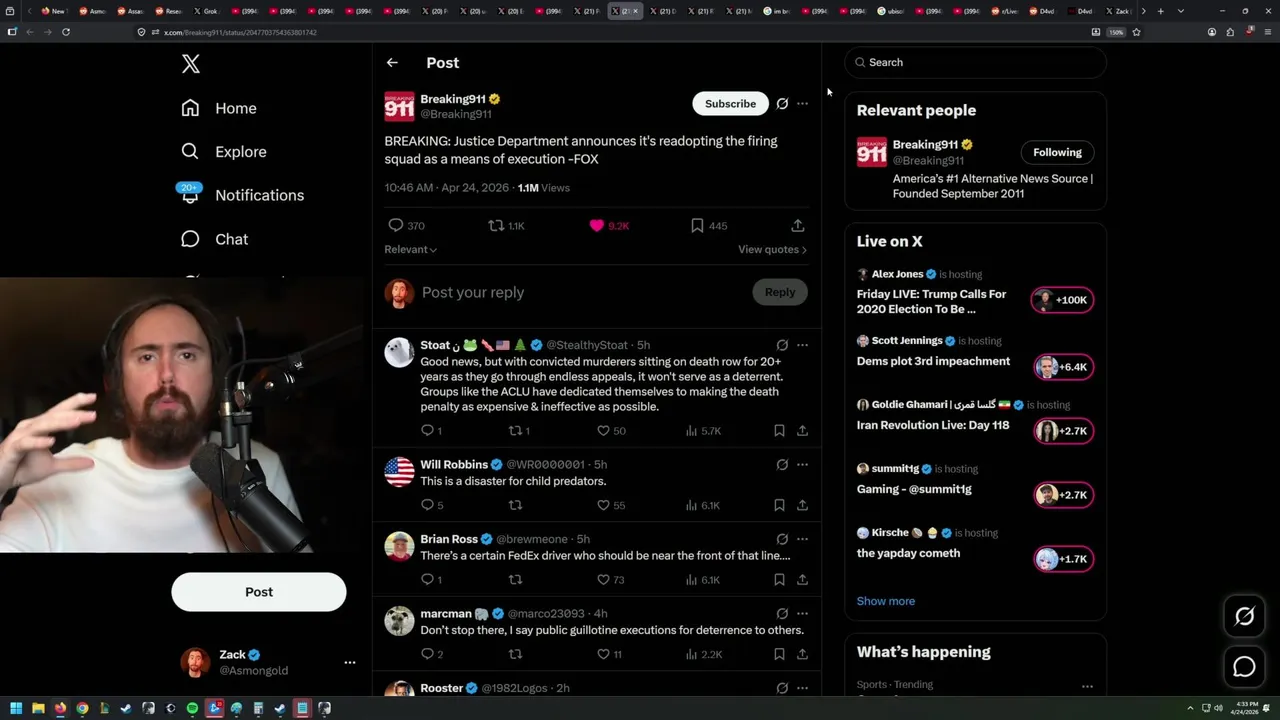Click the Subscribe button on Breaking911 post
The image size is (1280, 720).
(x=730, y=103)
